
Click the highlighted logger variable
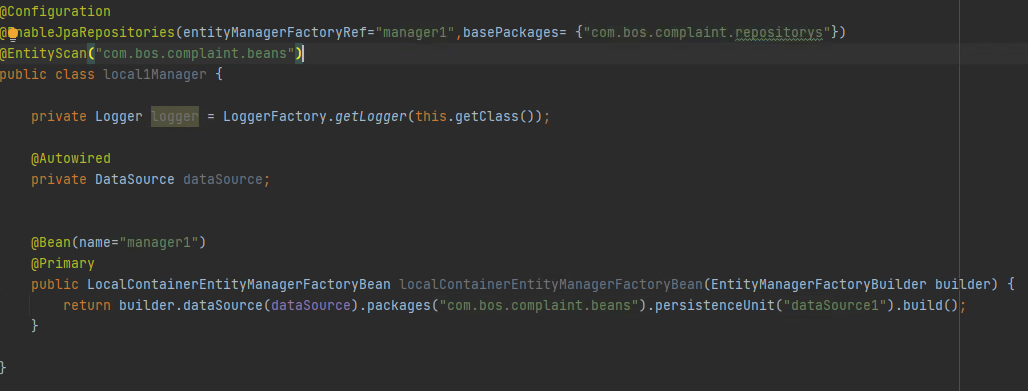175,116
